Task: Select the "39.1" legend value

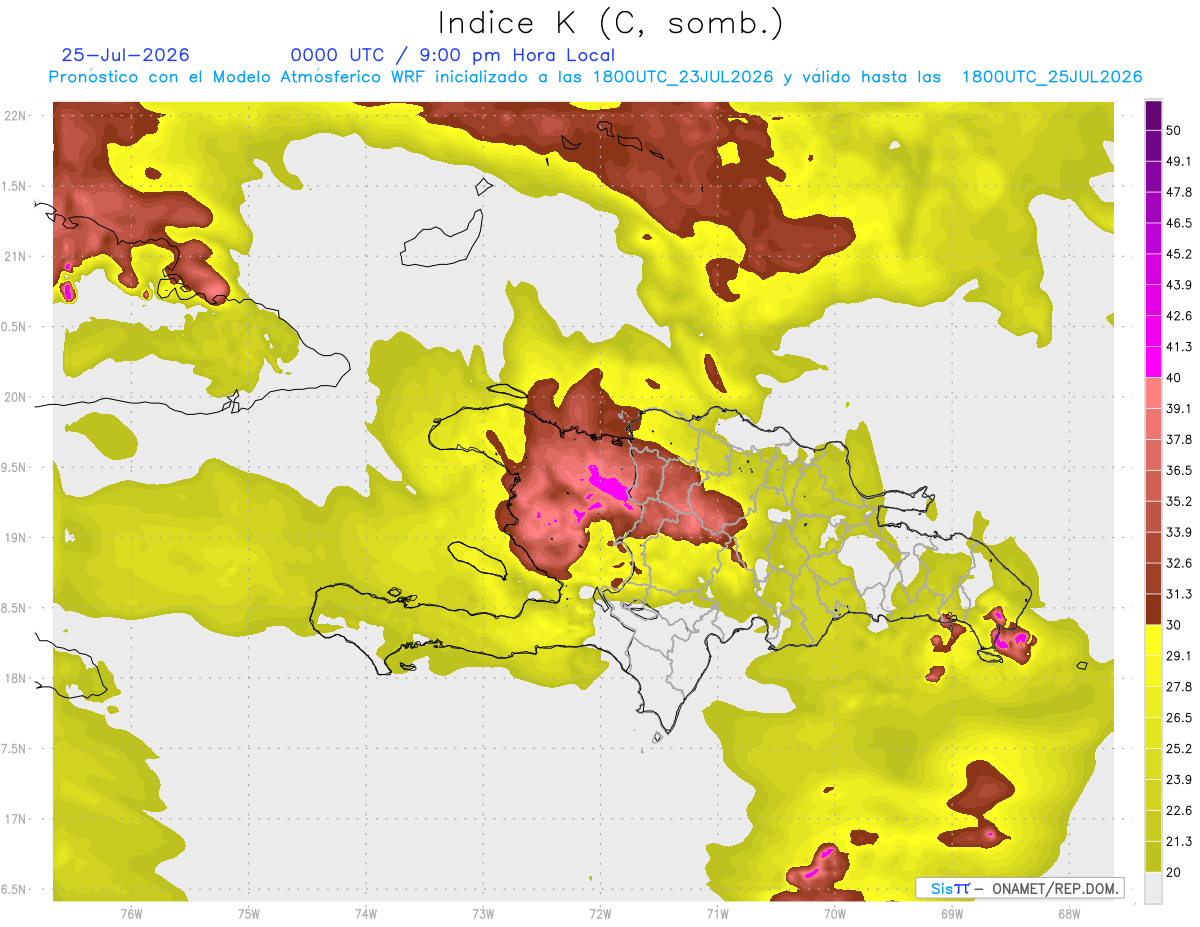Action: pos(1179,409)
